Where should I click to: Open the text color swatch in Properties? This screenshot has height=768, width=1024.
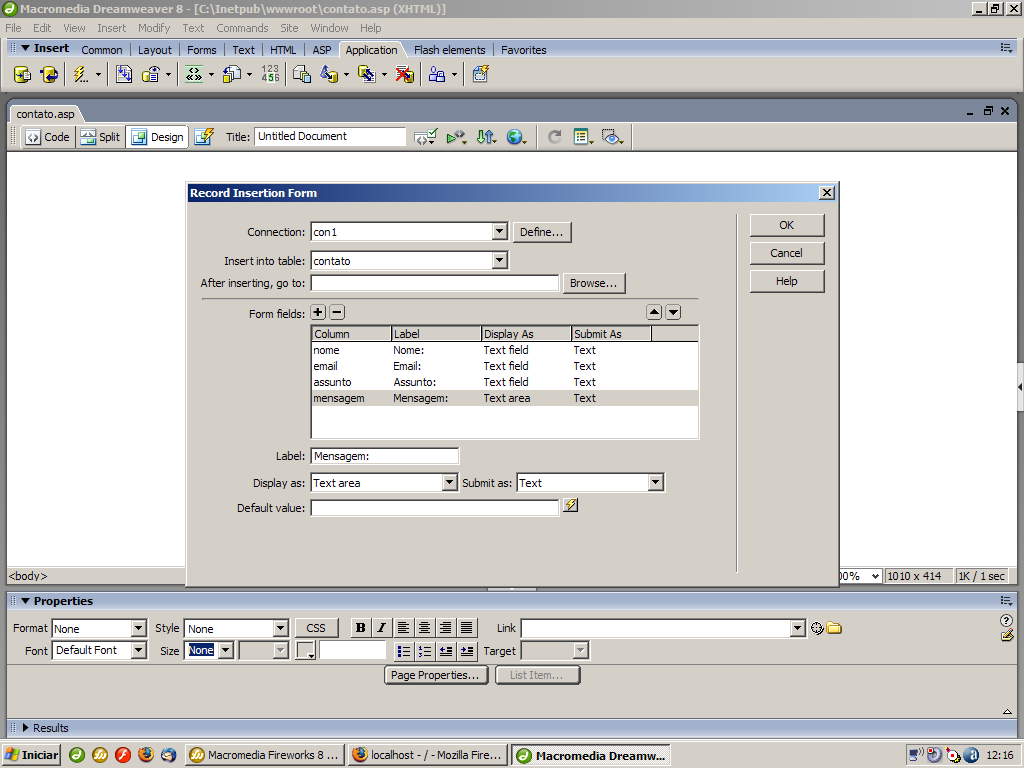(x=306, y=650)
